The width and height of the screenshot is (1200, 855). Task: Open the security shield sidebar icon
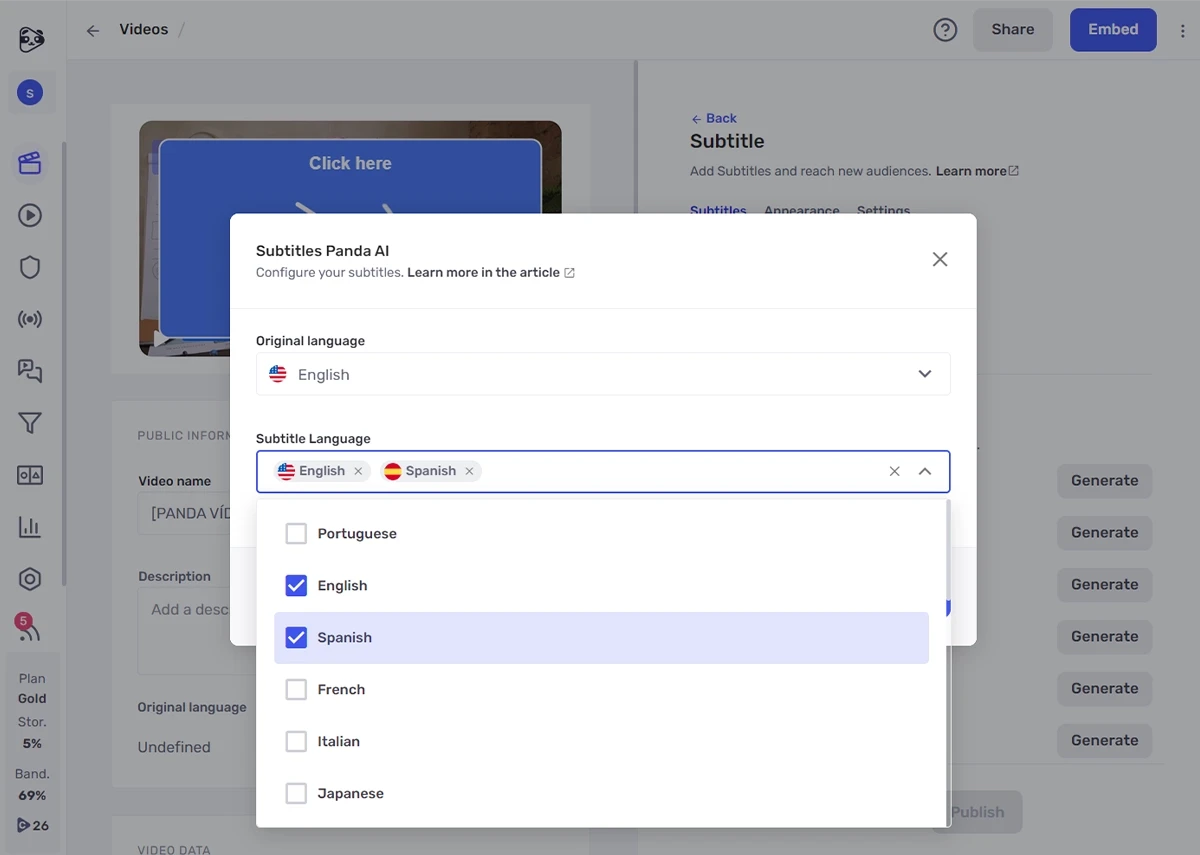[30, 267]
